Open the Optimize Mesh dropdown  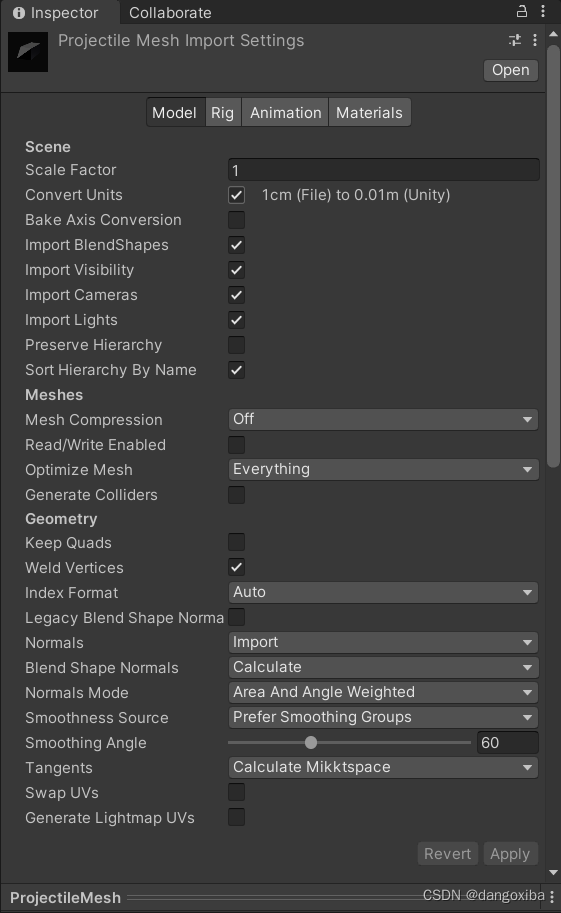[x=383, y=469]
